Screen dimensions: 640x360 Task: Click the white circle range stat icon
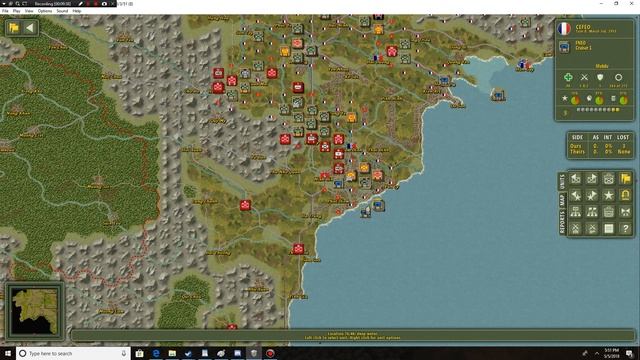coord(618,77)
